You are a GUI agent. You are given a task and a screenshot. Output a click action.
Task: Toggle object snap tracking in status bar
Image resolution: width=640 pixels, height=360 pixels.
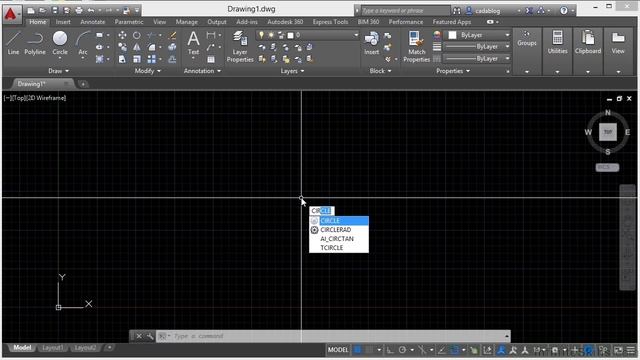click(442, 350)
